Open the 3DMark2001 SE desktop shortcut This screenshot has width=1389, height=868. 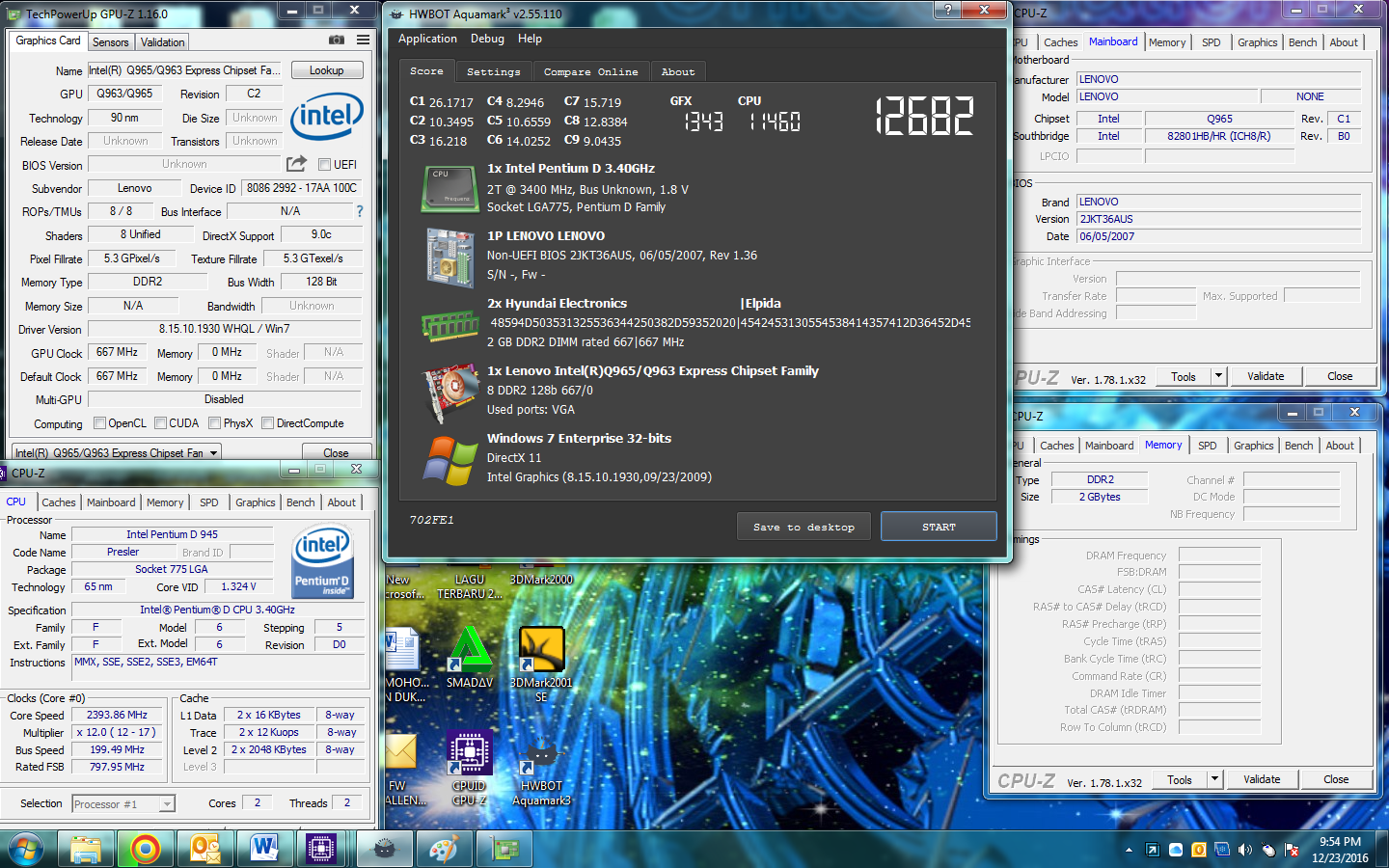tap(541, 664)
